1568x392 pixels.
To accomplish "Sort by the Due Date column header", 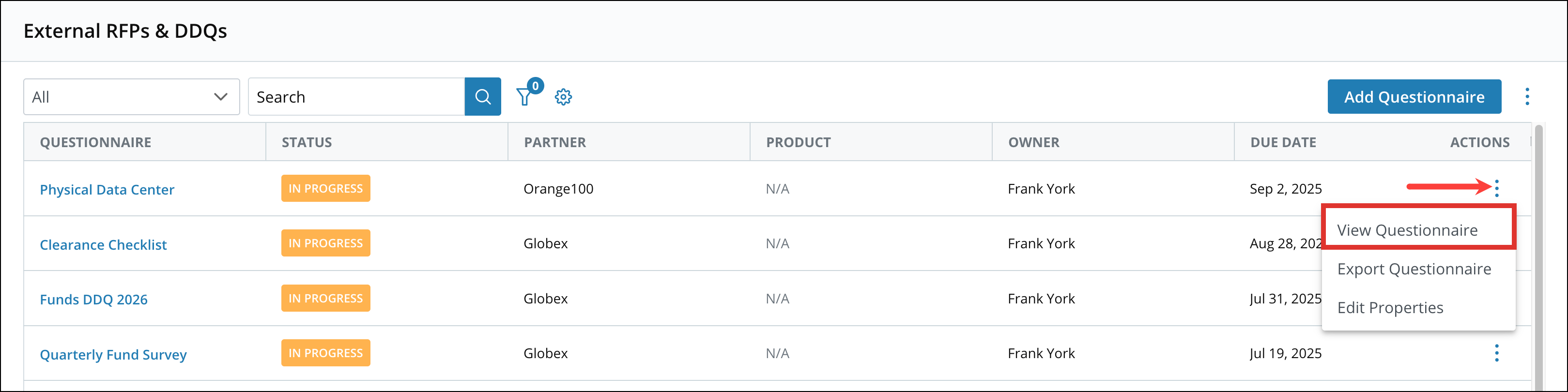I will click(1283, 142).
